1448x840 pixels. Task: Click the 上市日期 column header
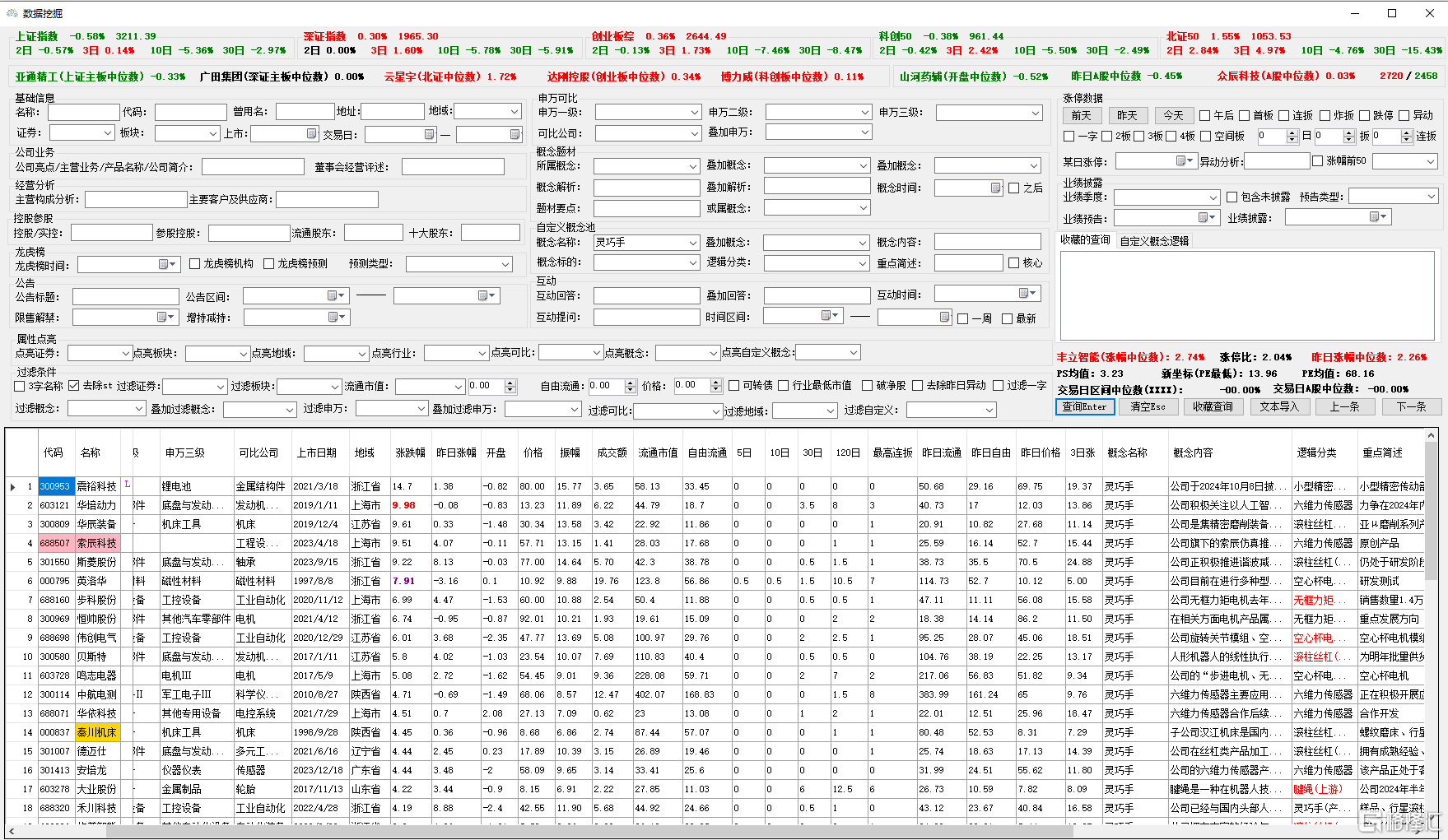pos(317,452)
